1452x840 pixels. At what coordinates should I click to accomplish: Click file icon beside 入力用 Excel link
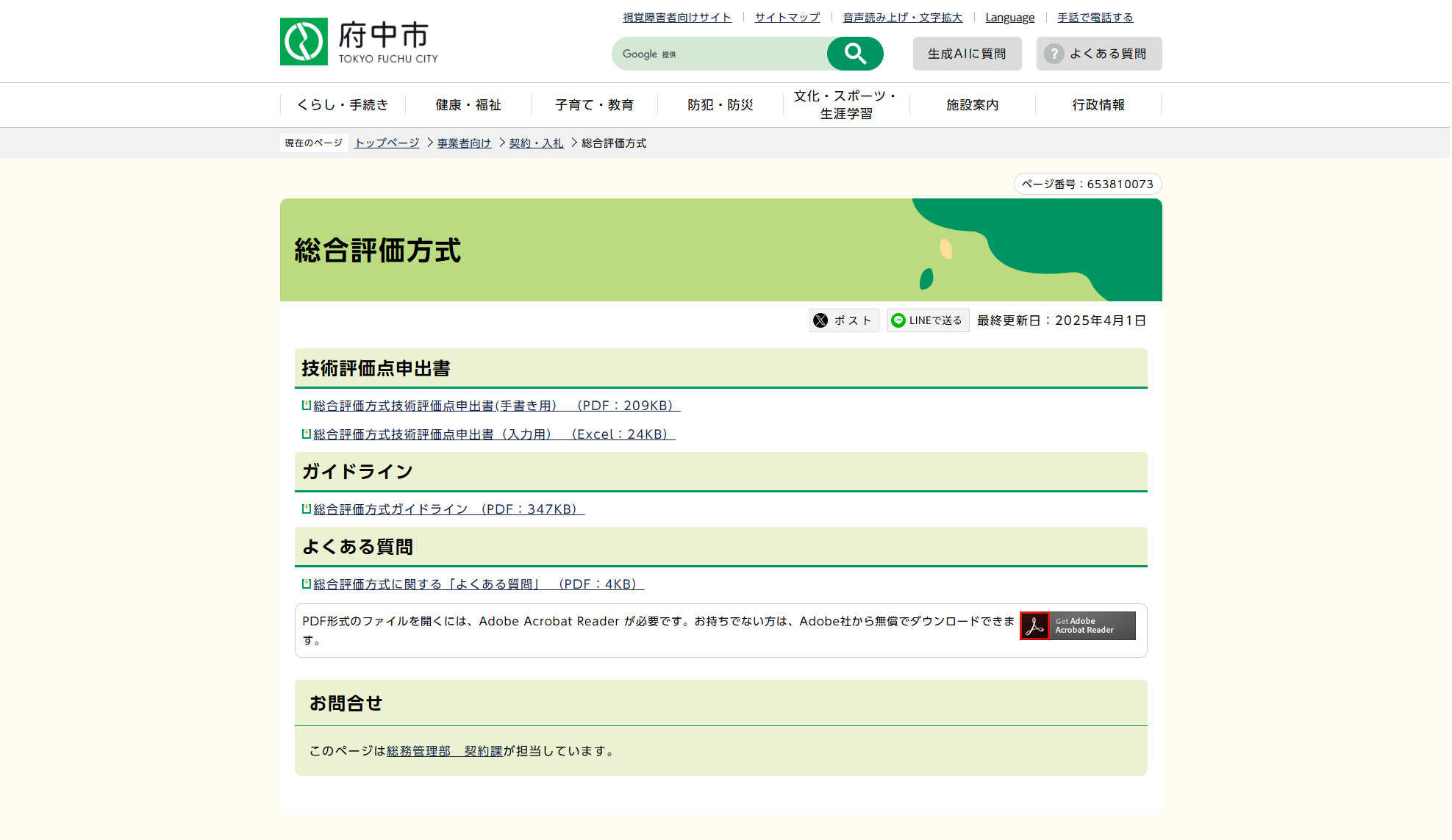[x=307, y=434]
